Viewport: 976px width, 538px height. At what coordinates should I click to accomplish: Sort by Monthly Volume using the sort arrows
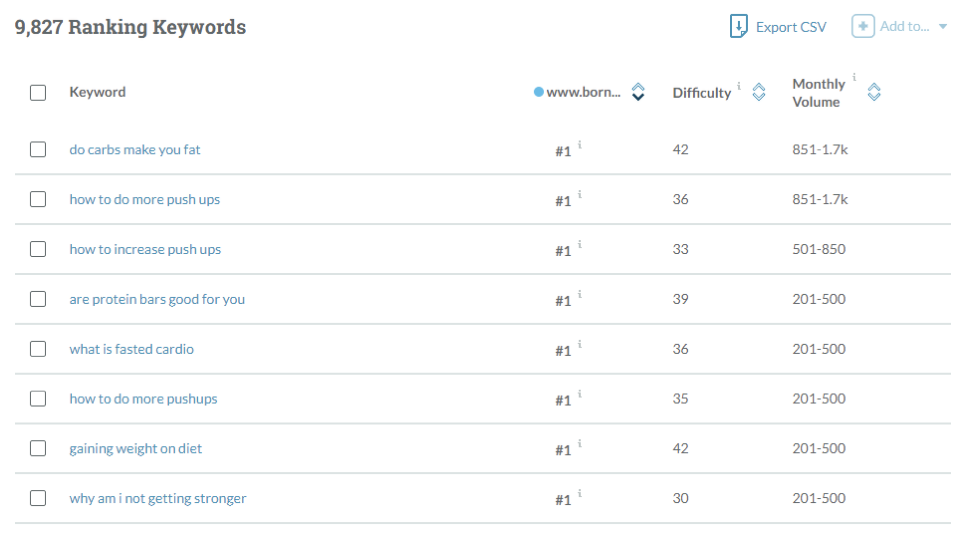pyautogui.click(x=874, y=93)
